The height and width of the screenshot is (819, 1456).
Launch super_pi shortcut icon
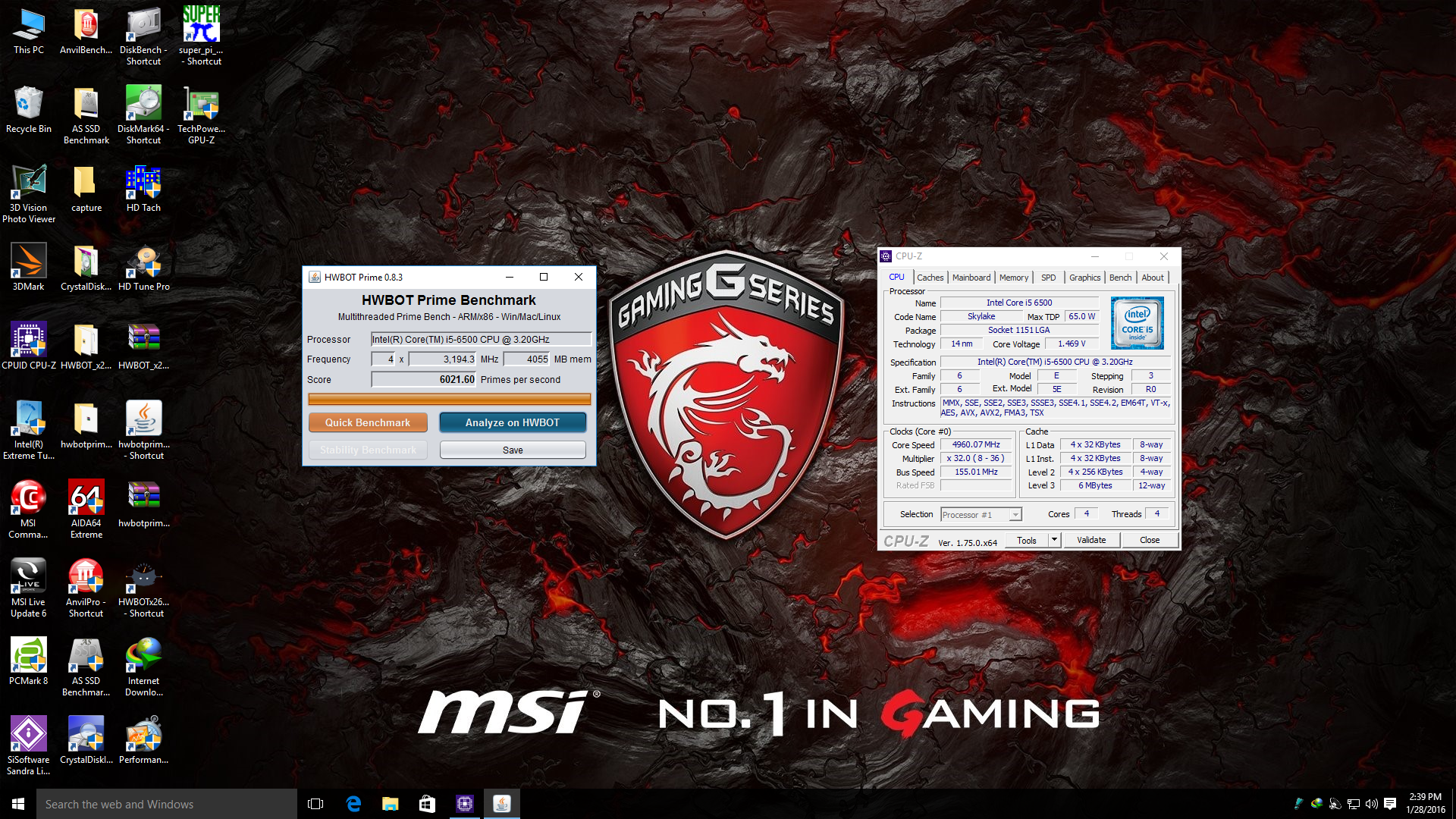(201, 36)
